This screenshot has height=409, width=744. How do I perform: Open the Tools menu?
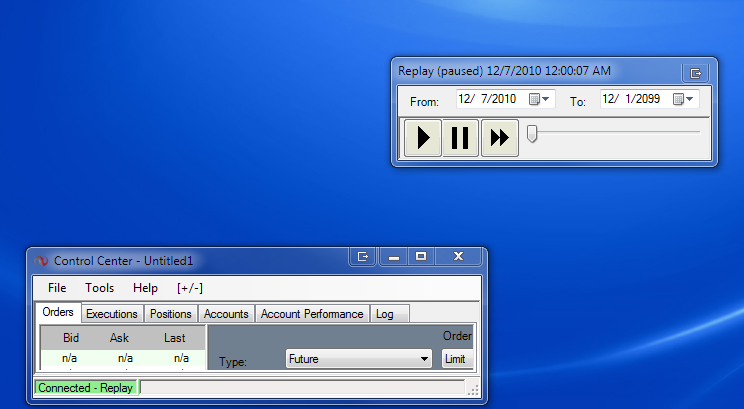click(x=100, y=288)
